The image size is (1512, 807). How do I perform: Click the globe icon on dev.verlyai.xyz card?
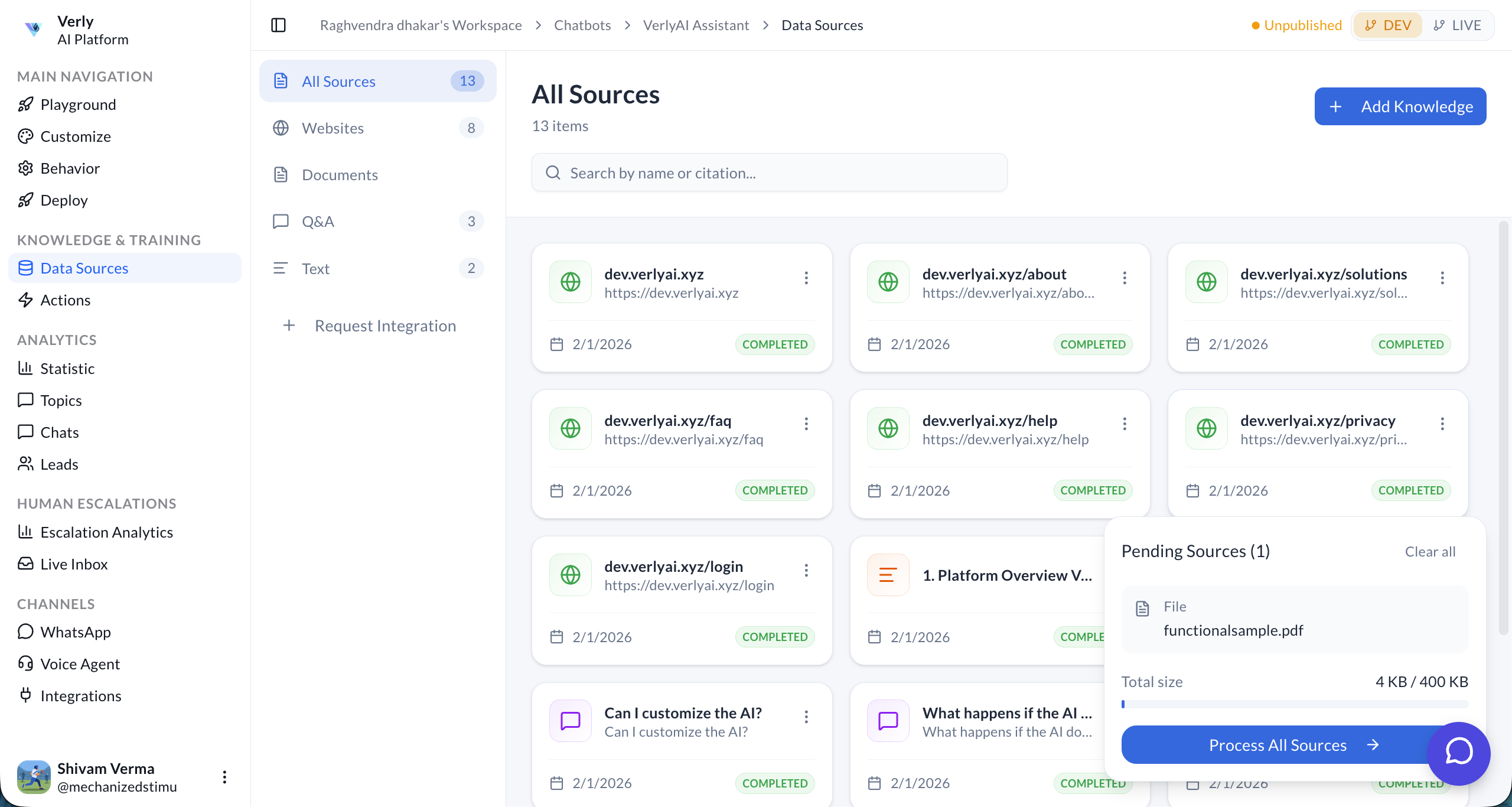570,282
